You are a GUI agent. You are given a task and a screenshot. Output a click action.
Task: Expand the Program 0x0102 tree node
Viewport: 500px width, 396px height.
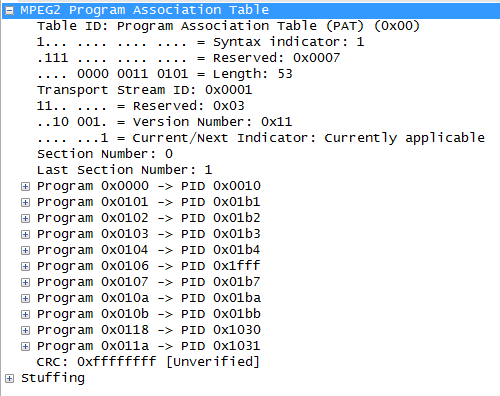tap(25, 218)
